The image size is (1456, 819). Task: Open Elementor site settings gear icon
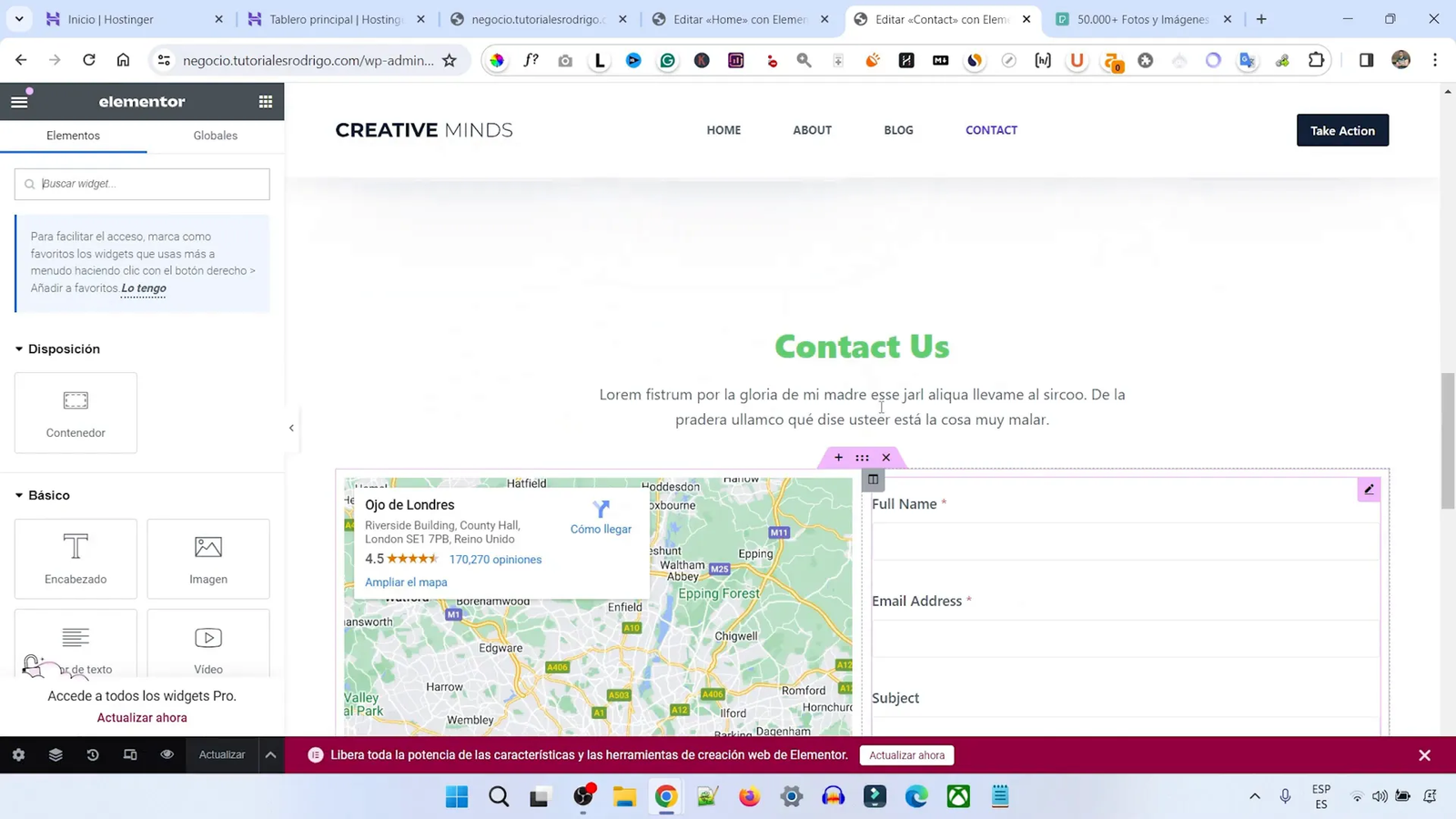(18, 754)
